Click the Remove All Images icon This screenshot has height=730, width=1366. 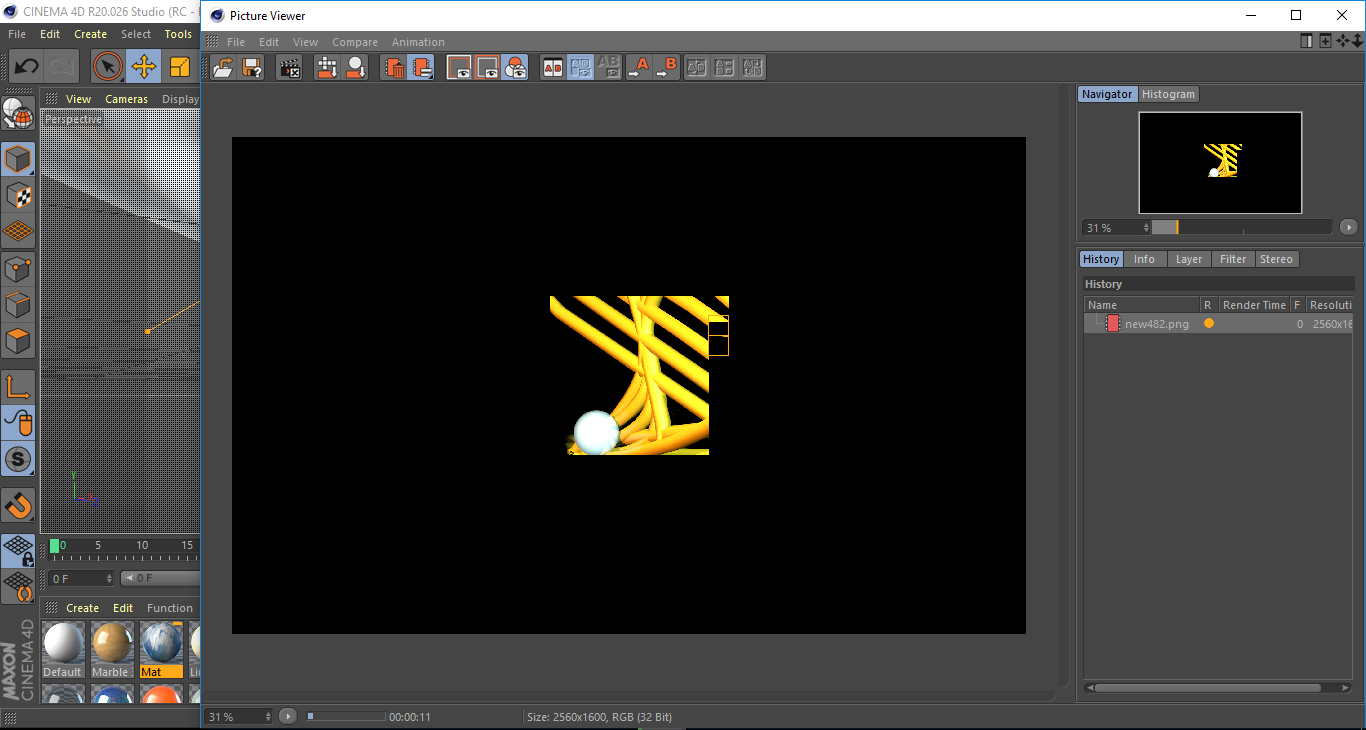(421, 67)
